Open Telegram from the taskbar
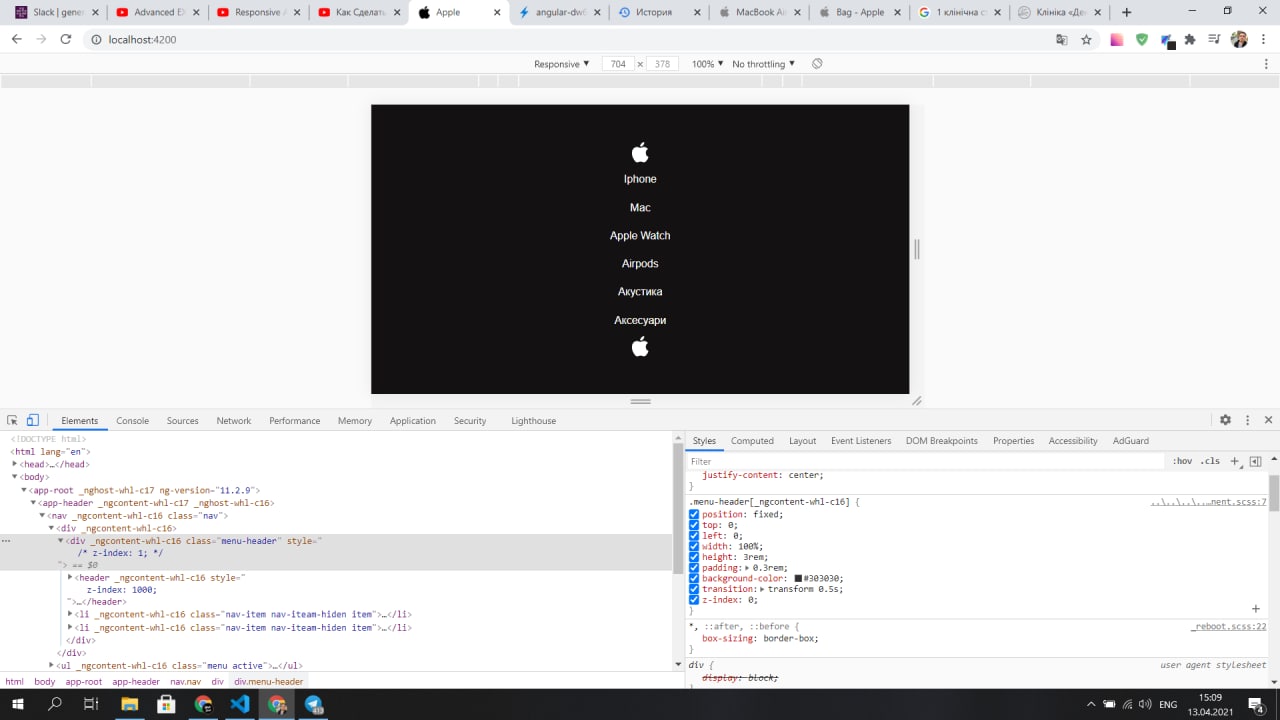 (313, 704)
